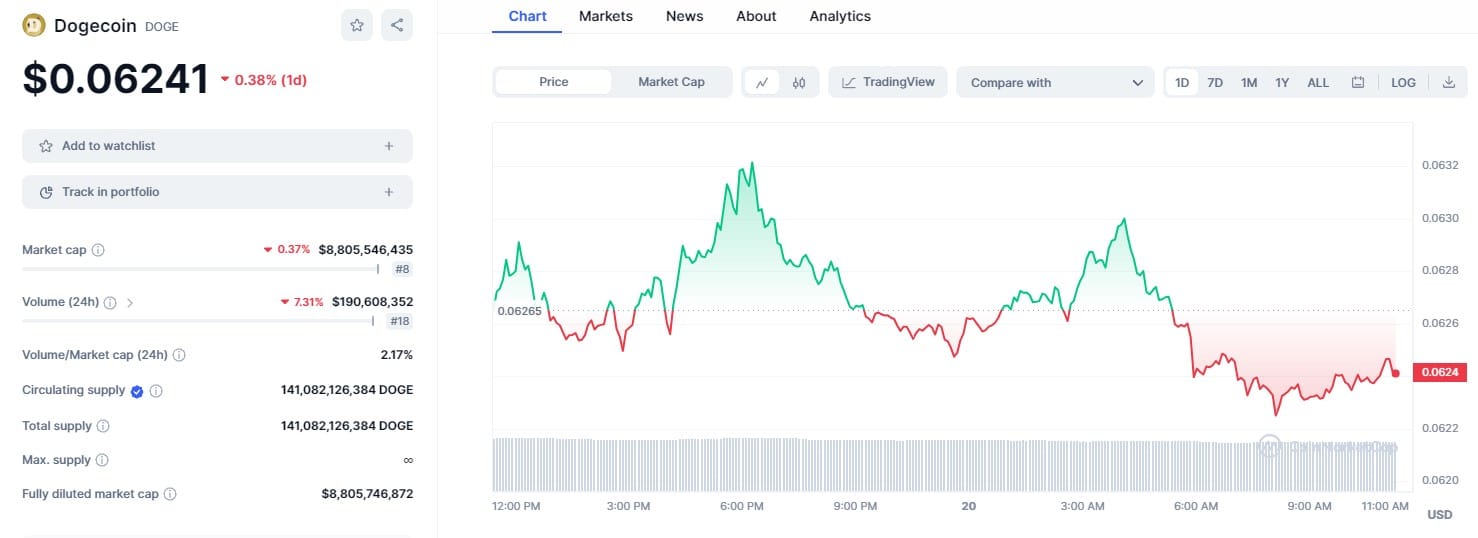1478x538 pixels.
Task: Select the 7D time range
Action: tap(1215, 83)
